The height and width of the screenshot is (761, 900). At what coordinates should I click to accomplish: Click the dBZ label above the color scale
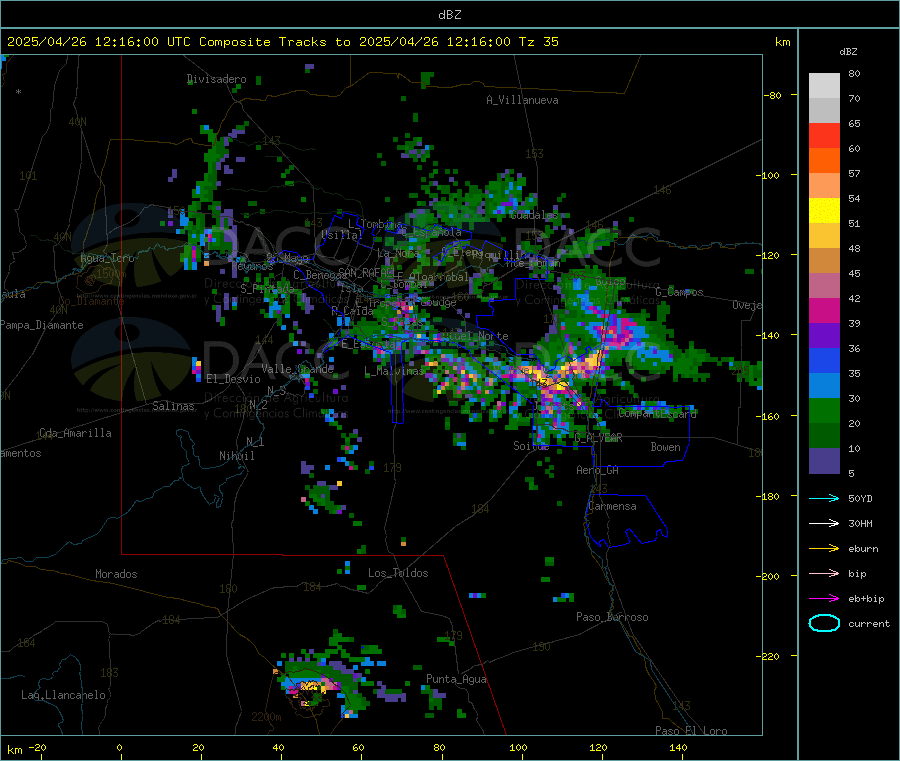click(848, 52)
